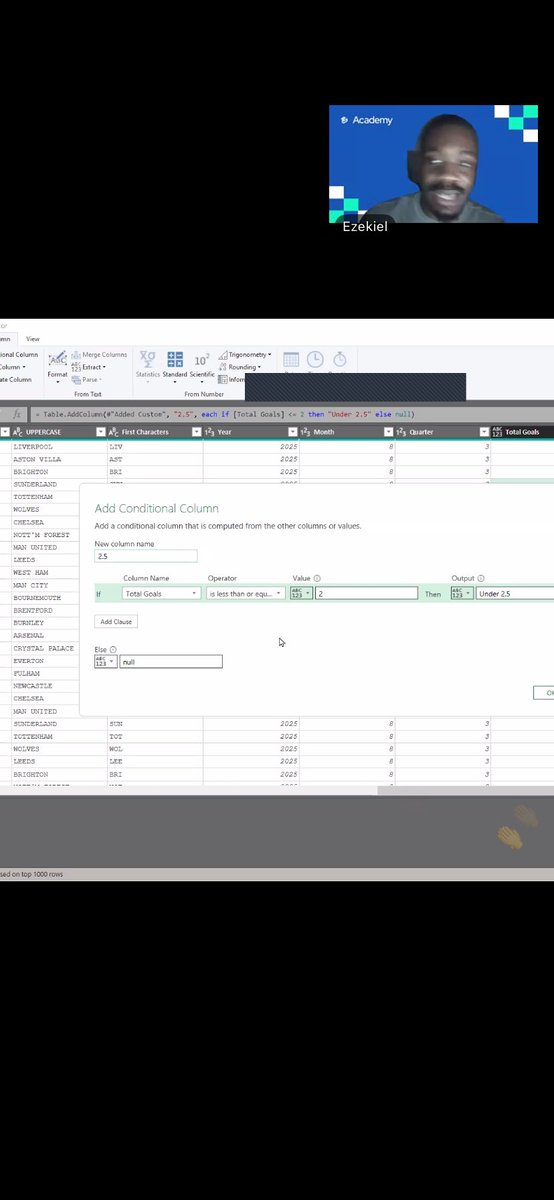Image resolution: width=554 pixels, height=1200 pixels.
Task: Click the Else field containing null
Action: 171,662
